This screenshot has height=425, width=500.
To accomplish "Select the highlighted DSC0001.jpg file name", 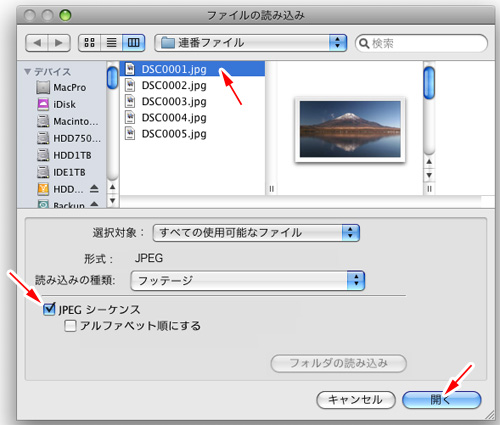I will (174, 69).
